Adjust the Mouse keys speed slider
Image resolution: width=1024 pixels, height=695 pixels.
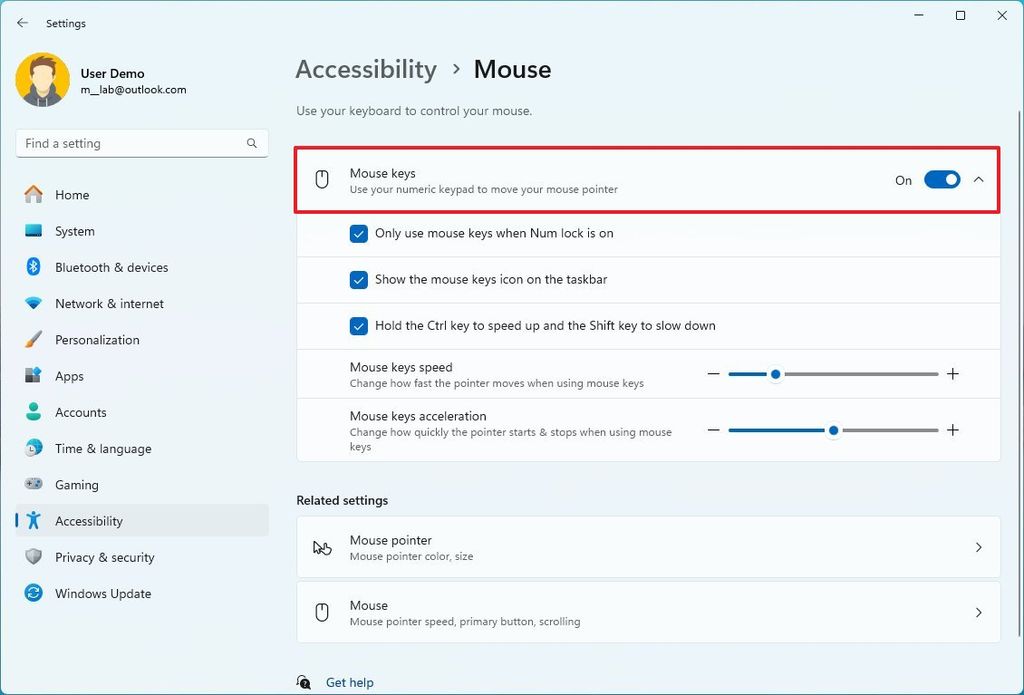(x=776, y=374)
